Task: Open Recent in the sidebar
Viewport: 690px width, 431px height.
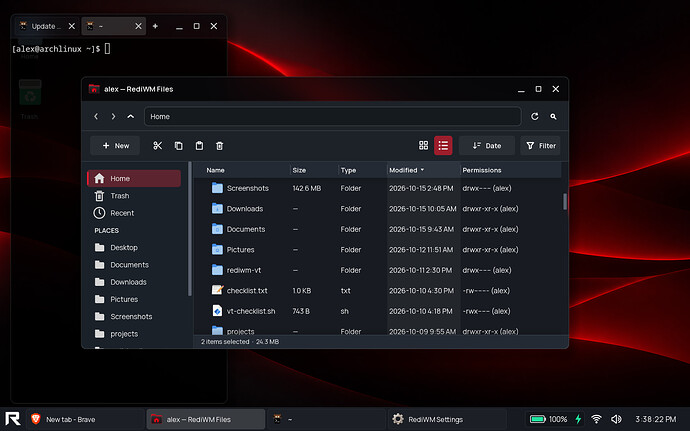Action: [x=134, y=213]
